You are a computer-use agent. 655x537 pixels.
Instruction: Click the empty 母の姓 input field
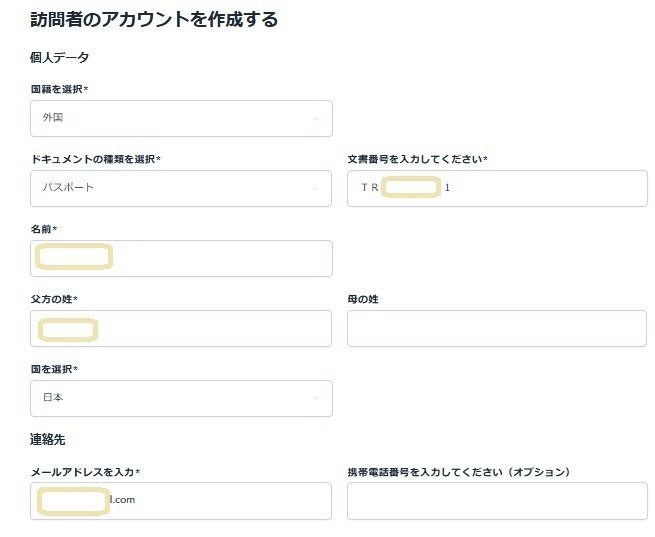(497, 328)
